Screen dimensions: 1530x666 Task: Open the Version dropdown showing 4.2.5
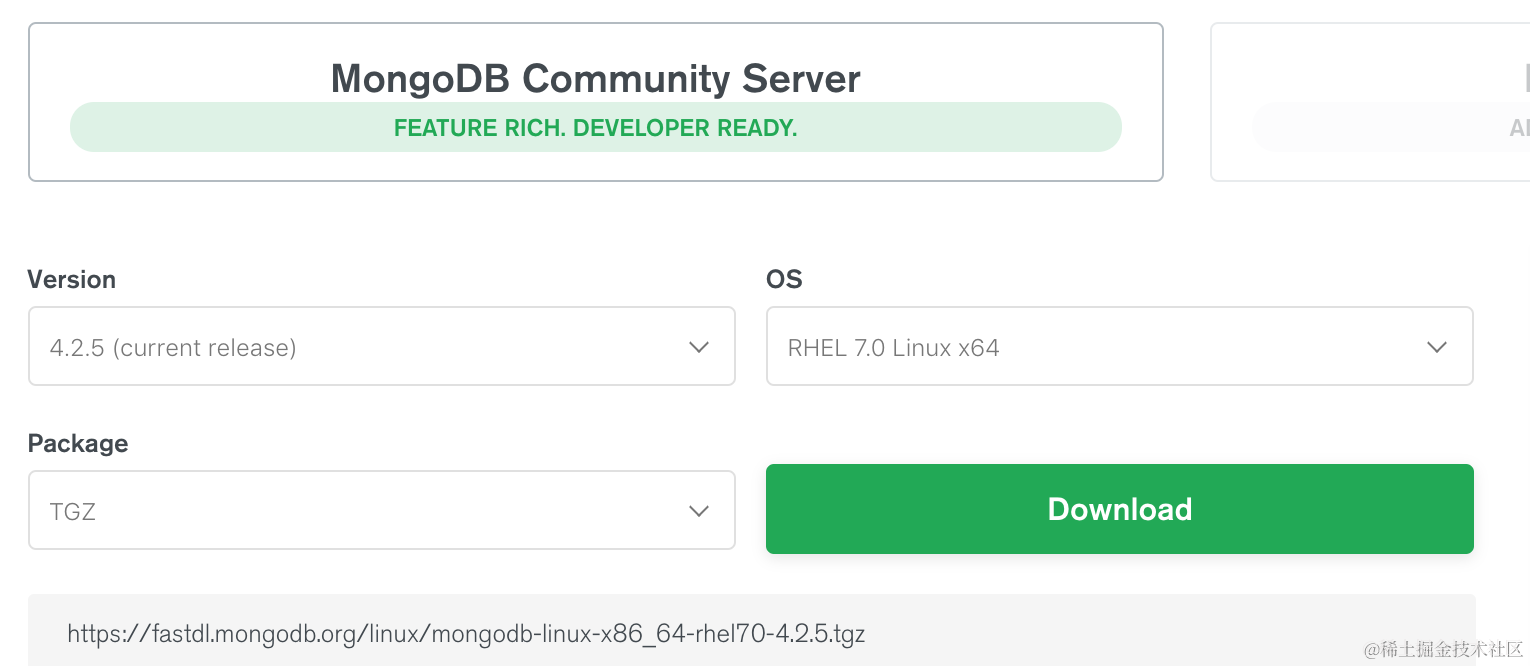(382, 346)
